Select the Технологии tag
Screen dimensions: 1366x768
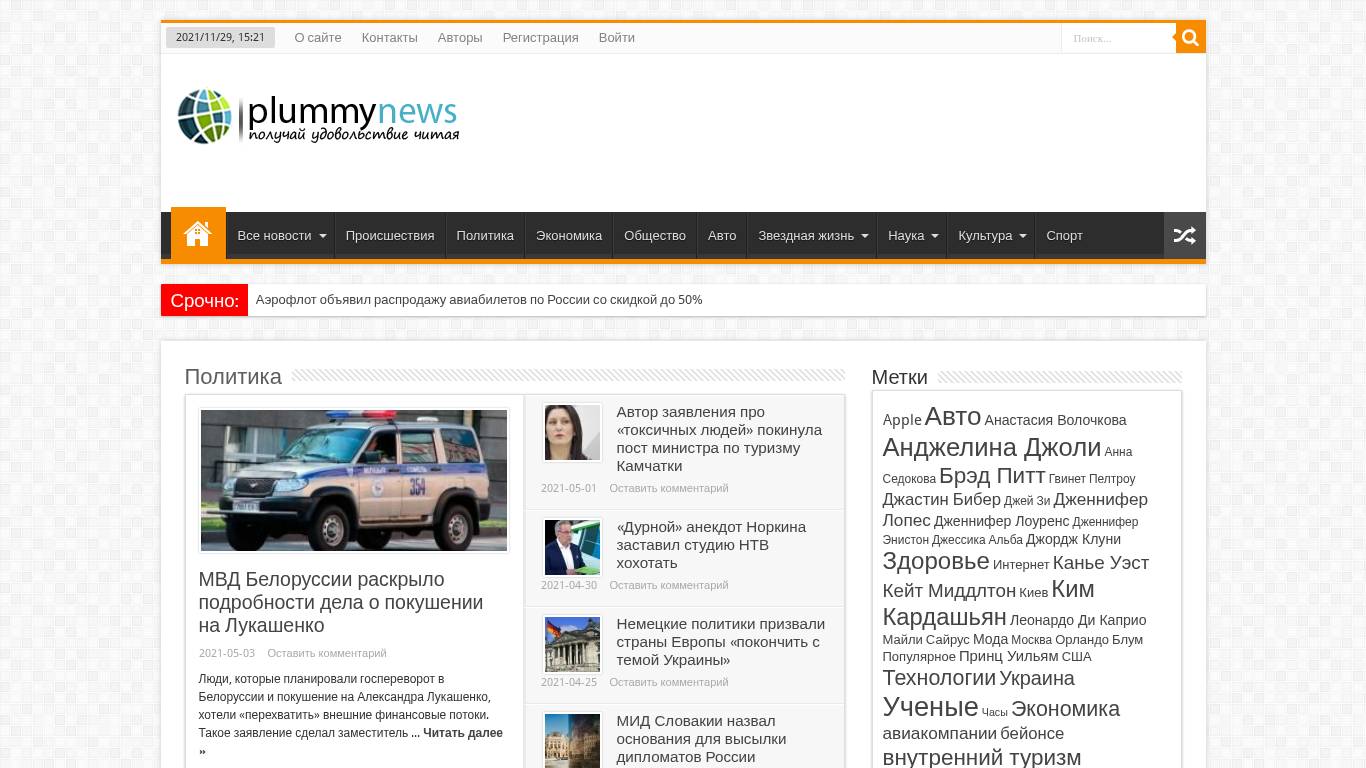click(x=939, y=678)
